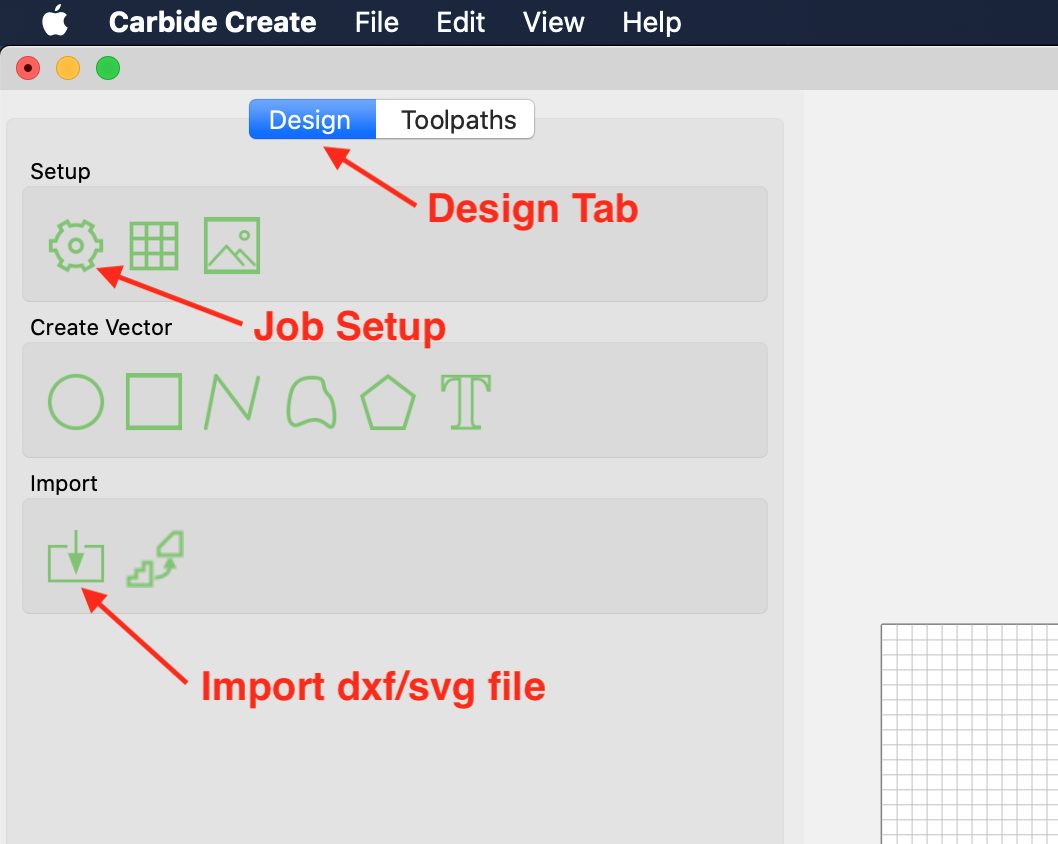Image resolution: width=1058 pixels, height=844 pixels.
Task: Open the View menu
Action: (x=554, y=22)
